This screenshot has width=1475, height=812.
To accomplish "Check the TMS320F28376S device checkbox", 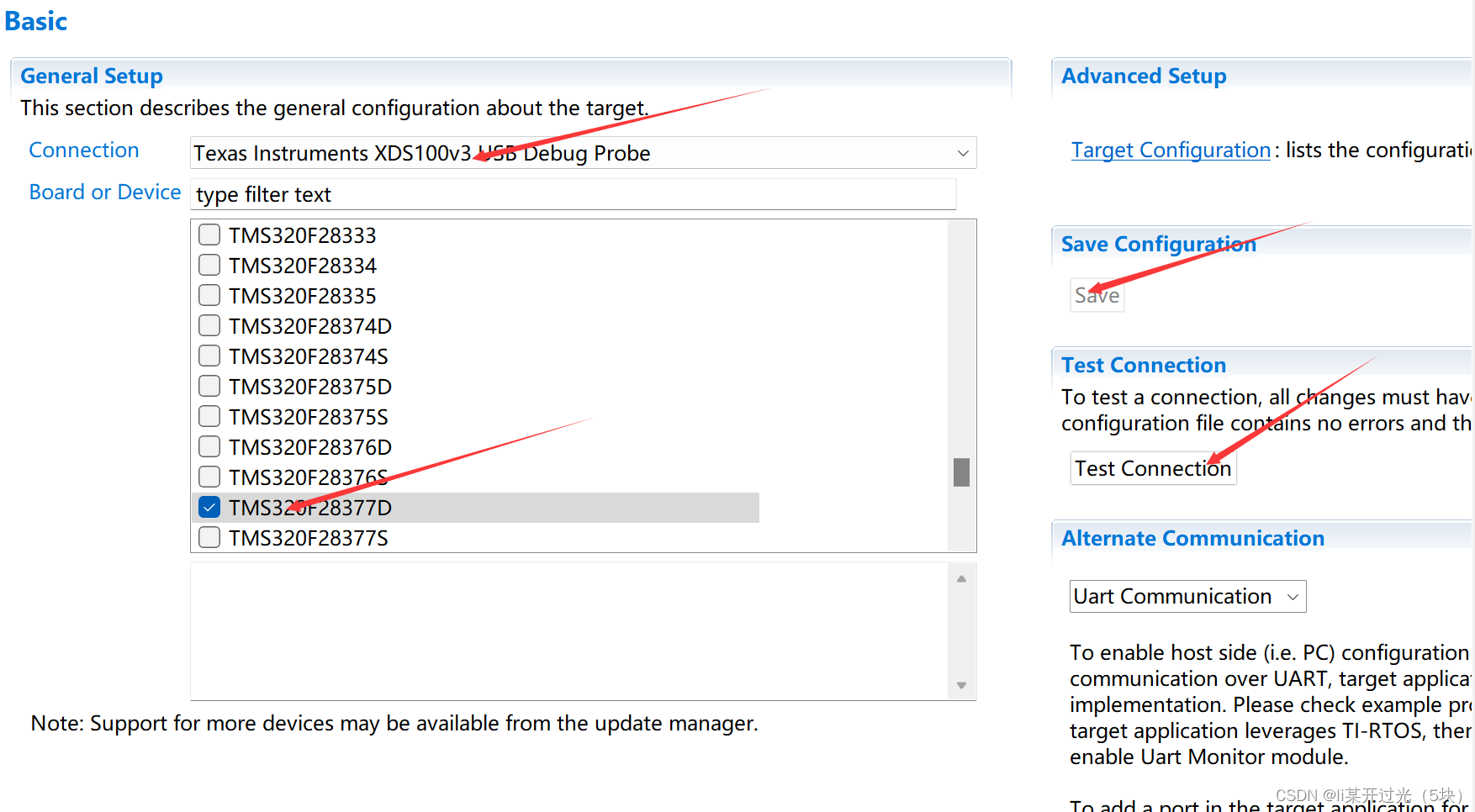I will [209, 477].
